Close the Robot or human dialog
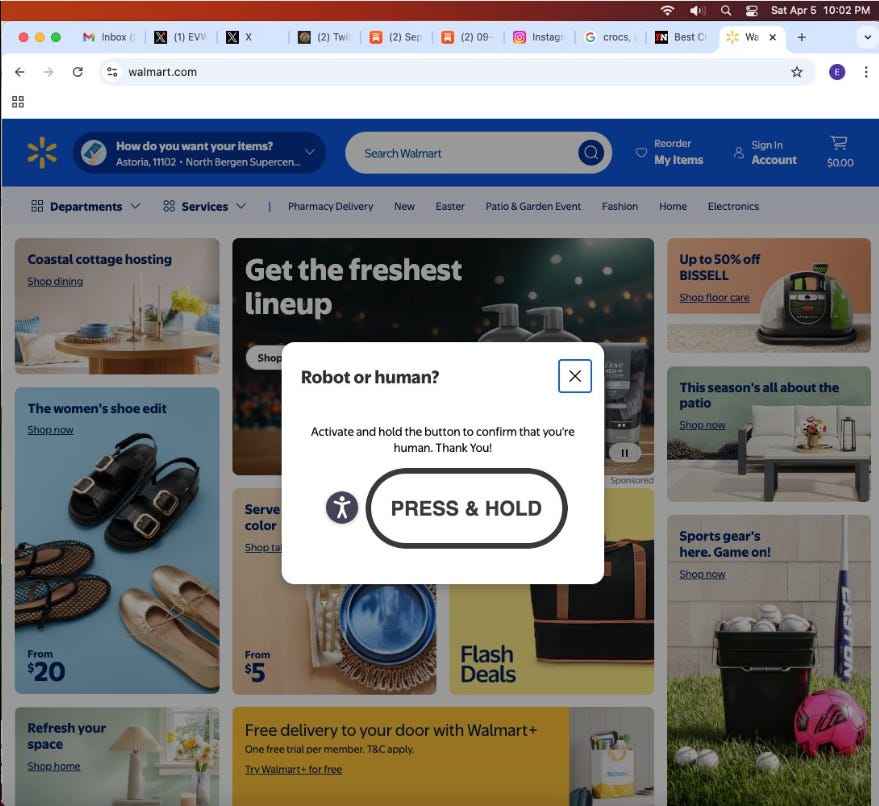Viewport: 879px width, 806px height. coord(575,376)
